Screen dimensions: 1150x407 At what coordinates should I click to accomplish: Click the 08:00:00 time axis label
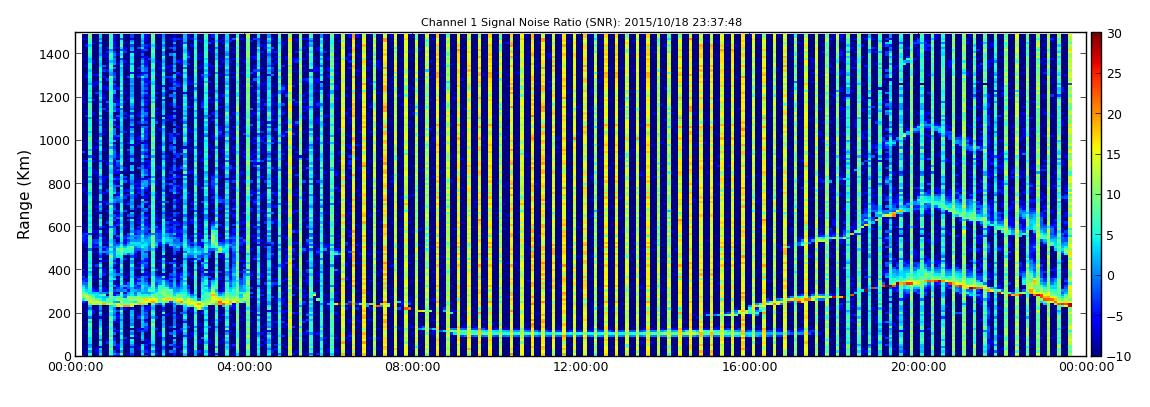pyautogui.click(x=411, y=367)
